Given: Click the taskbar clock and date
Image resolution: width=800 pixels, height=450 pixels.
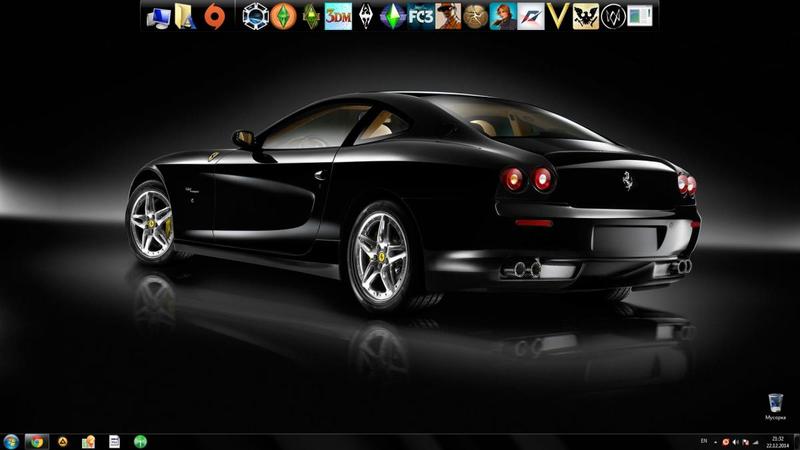Looking at the screenshot, I should pos(778,441).
